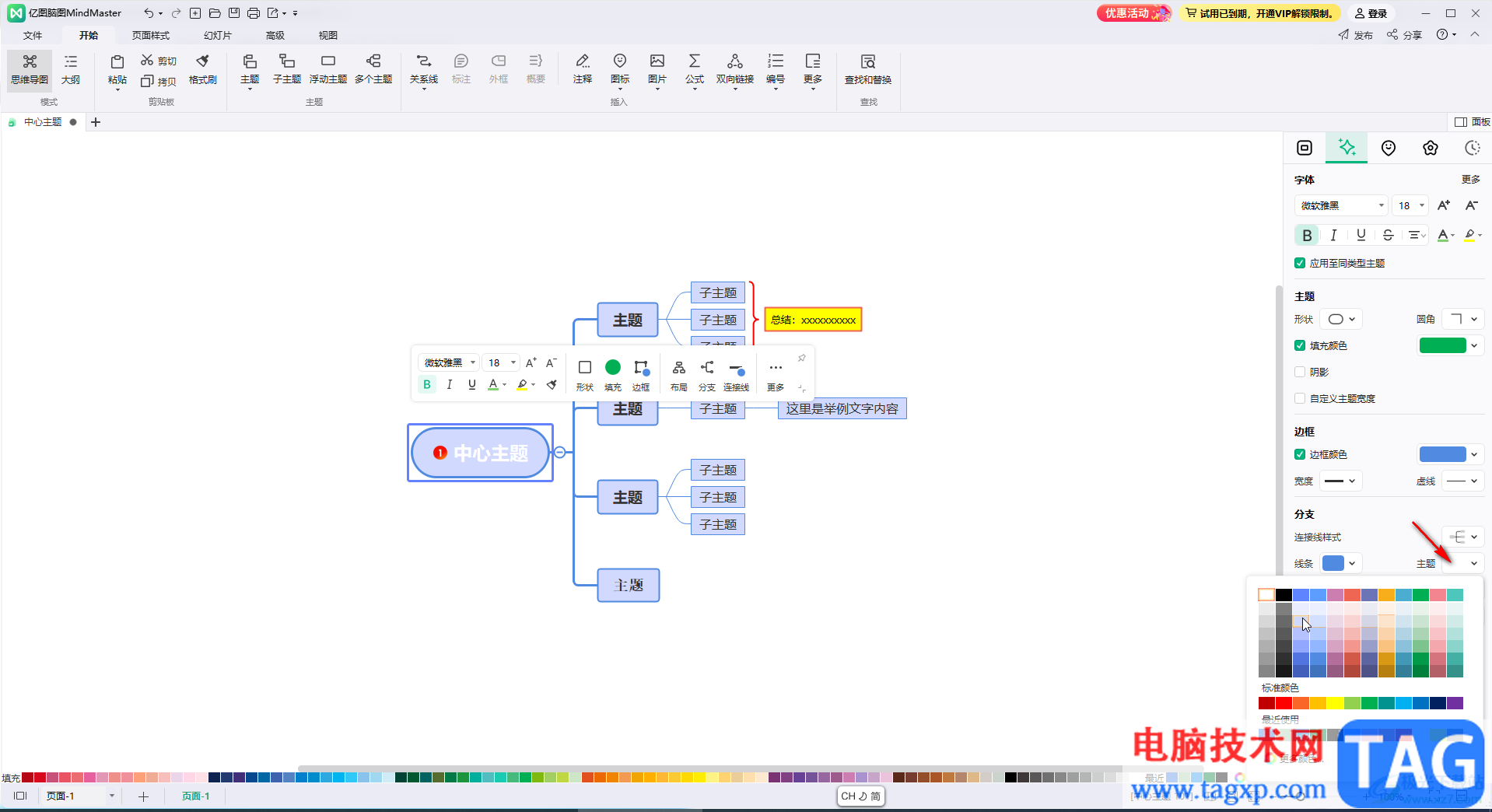
Task: Click the print icon in the title bar
Action: click(254, 13)
